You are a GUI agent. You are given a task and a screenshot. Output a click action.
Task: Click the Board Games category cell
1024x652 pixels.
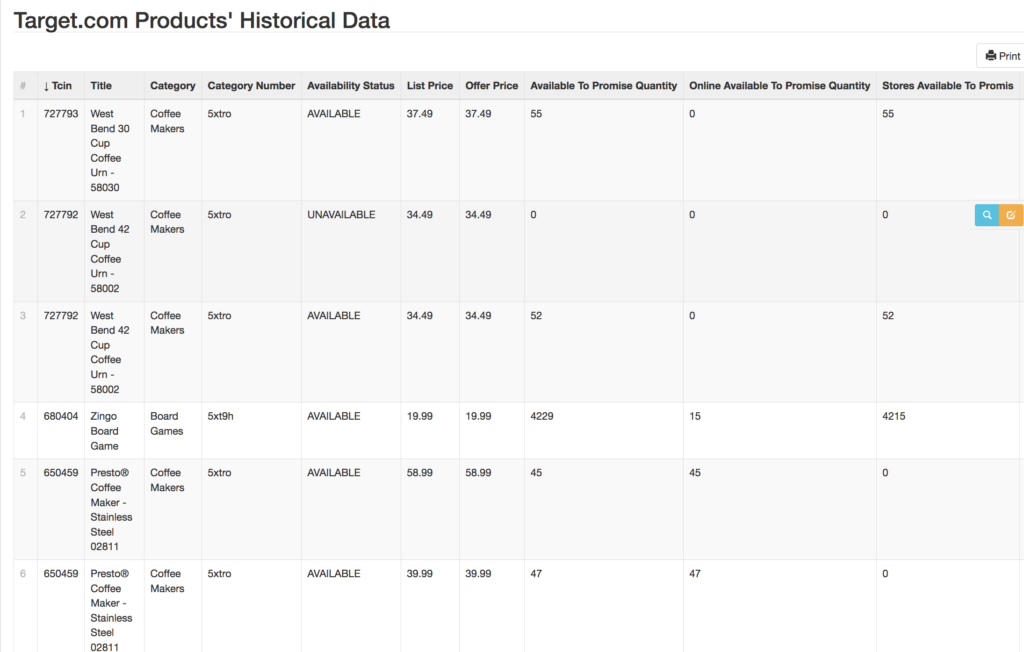tap(166, 424)
